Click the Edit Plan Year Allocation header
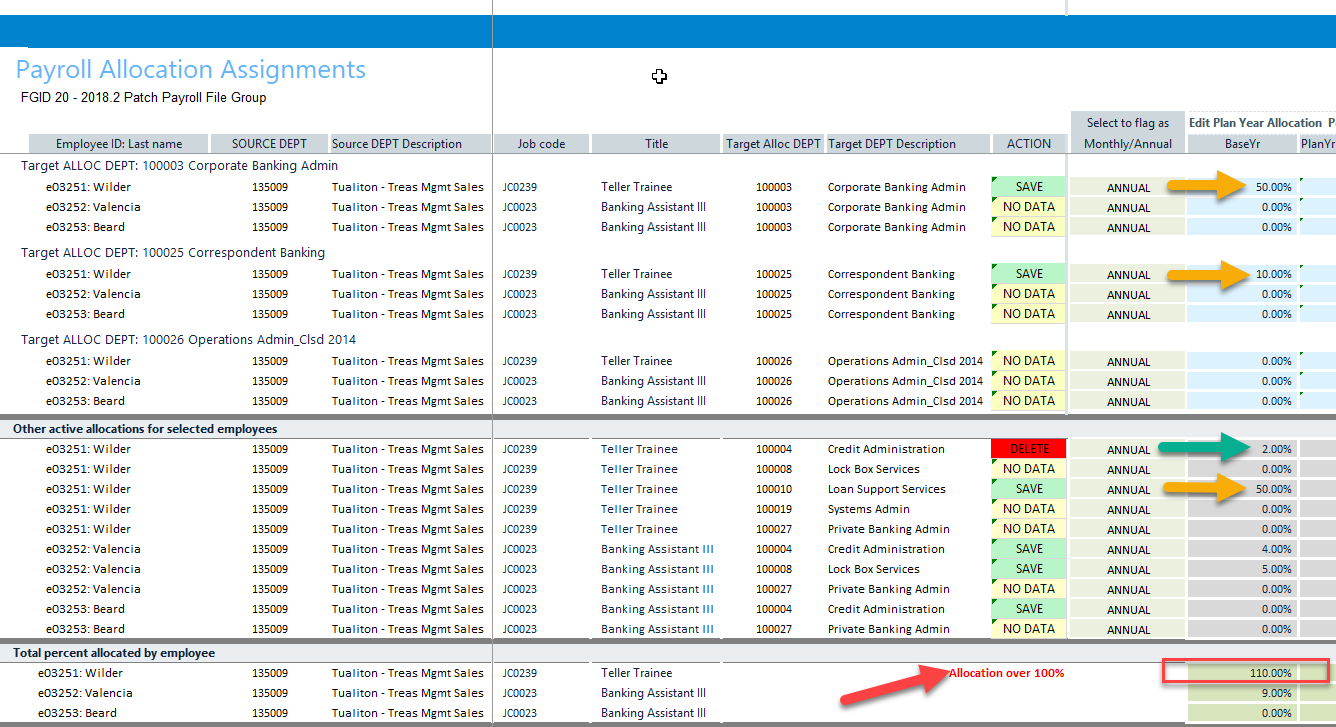 (x=1255, y=122)
